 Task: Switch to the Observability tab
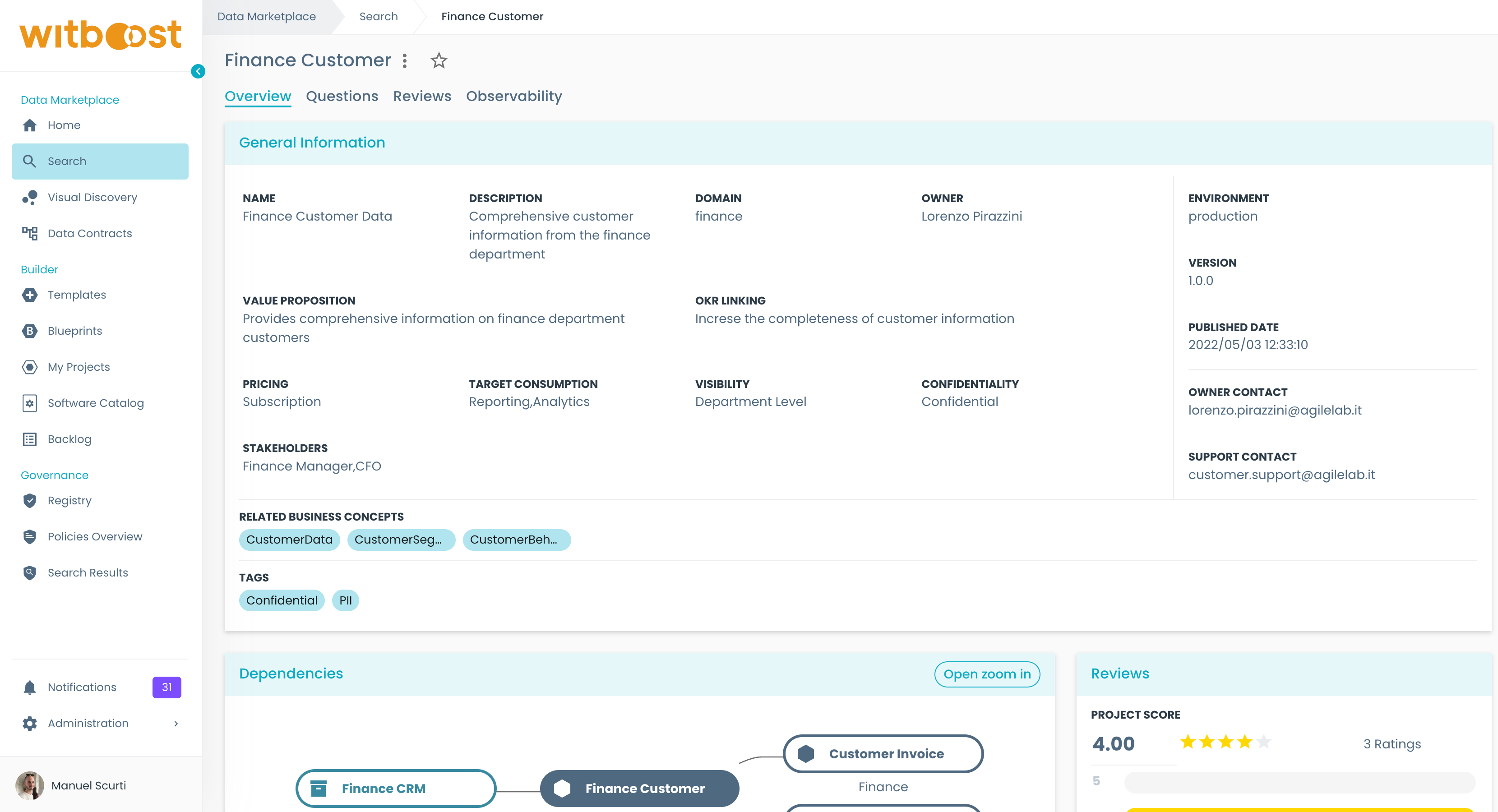(513, 97)
